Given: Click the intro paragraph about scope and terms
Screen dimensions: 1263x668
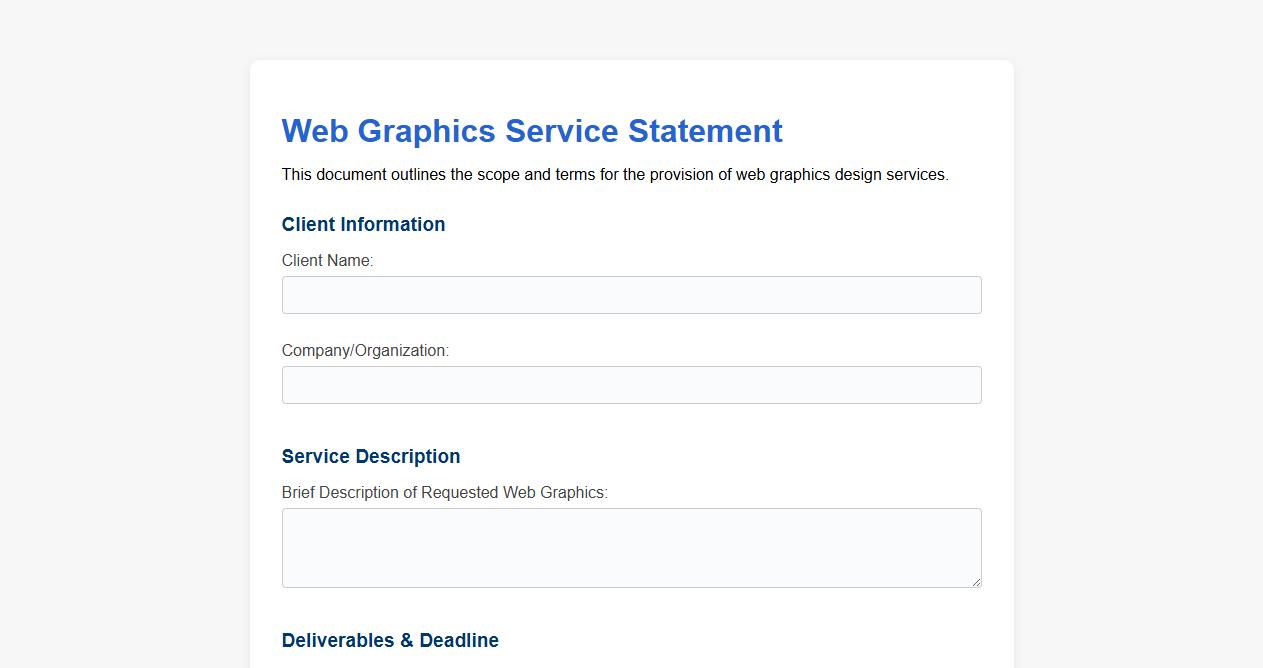Looking at the screenshot, I should (615, 175).
